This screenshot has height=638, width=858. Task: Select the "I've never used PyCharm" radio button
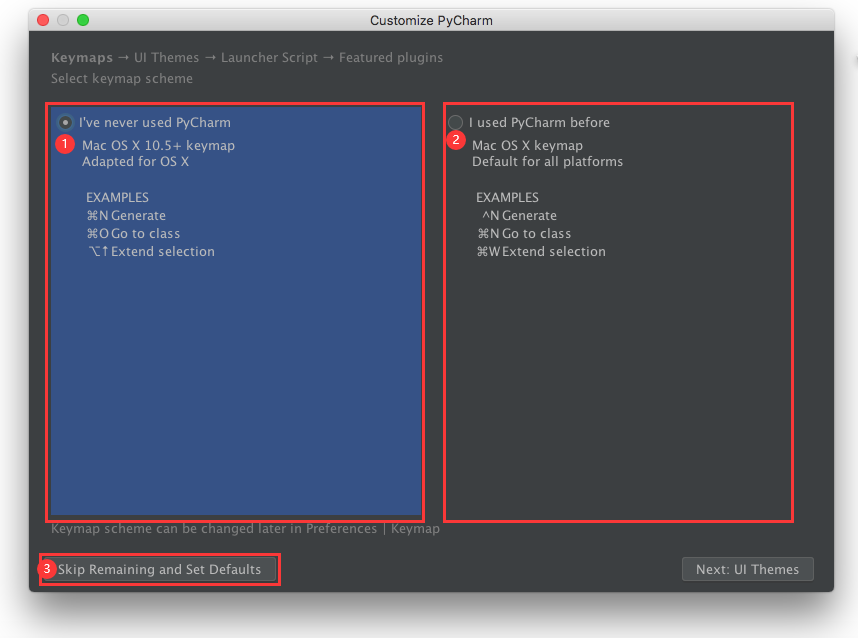[x=66, y=123]
